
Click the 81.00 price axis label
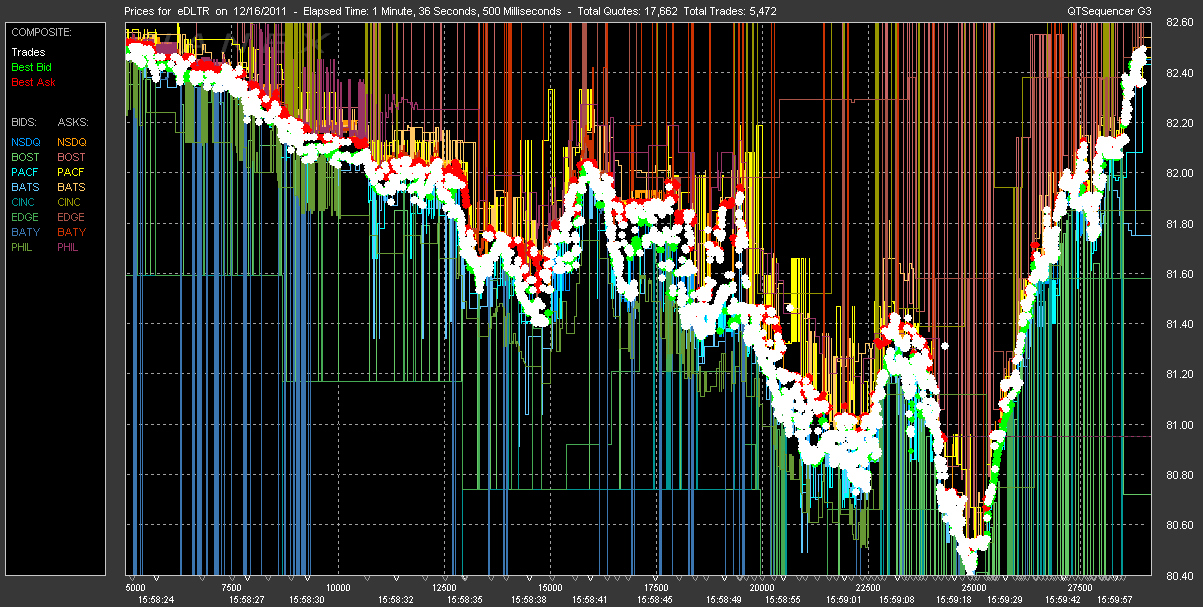1181,425
